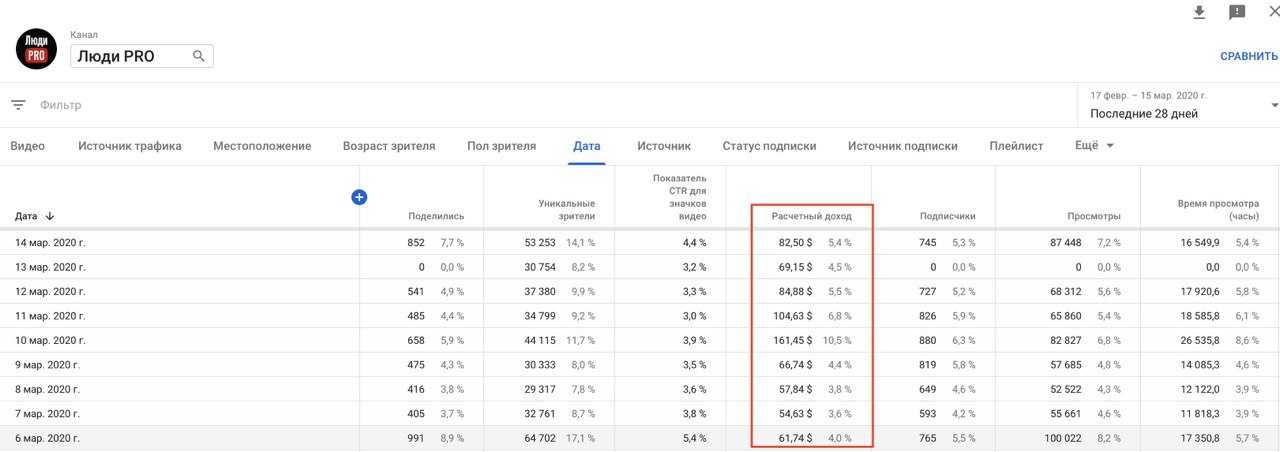The image size is (1280, 452).
Task: Click the 53 253 unique viewers value
Action: pyautogui.click(x=540, y=243)
